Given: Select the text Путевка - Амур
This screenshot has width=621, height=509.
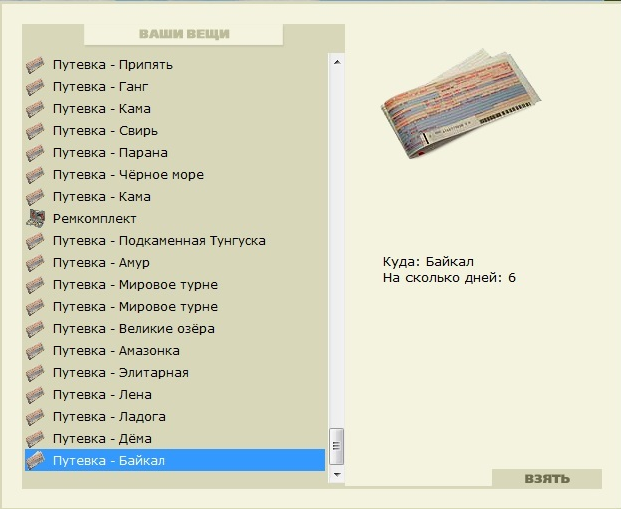Looking at the screenshot, I should 101,263.
